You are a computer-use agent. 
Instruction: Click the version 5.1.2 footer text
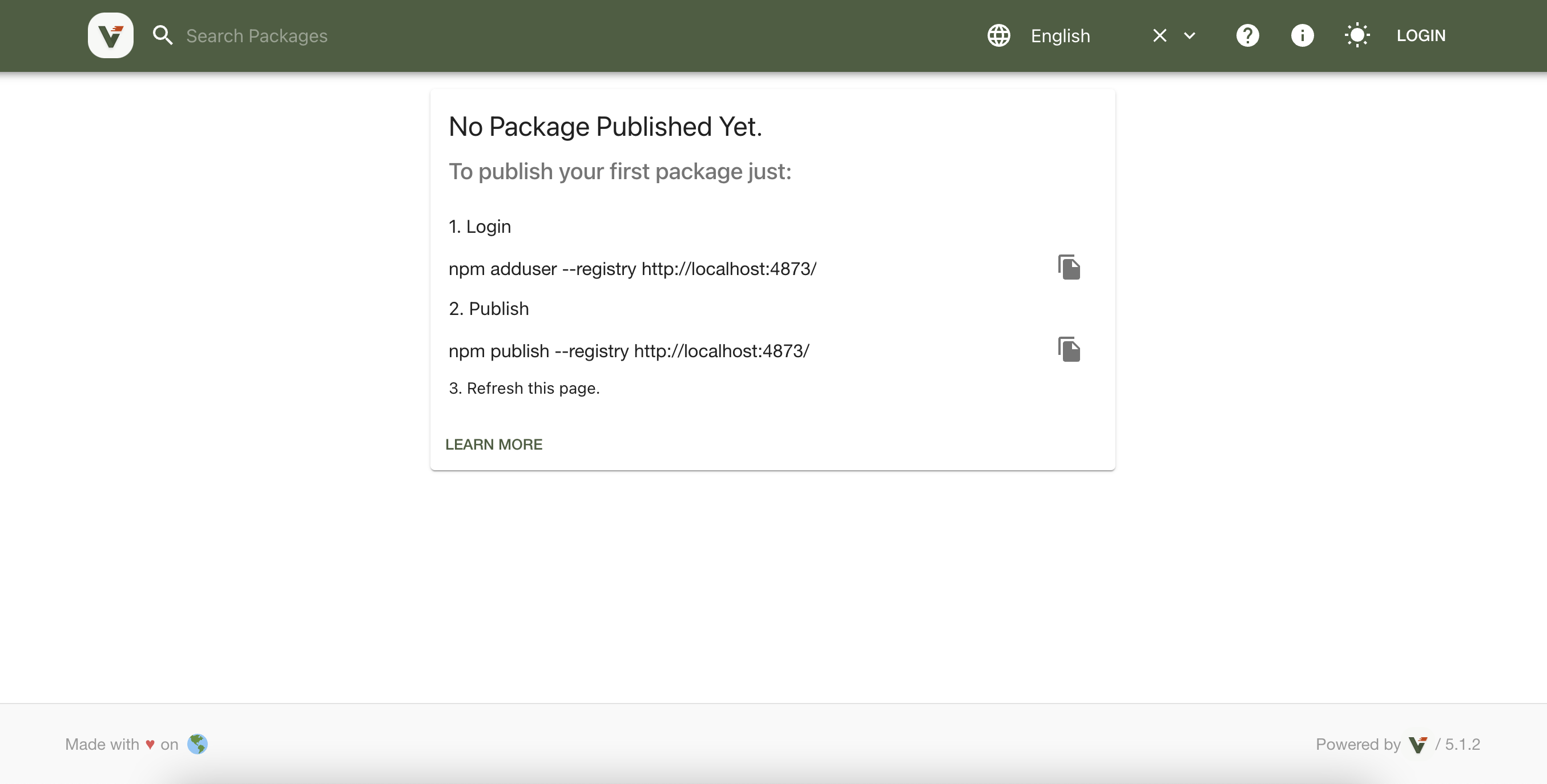[x=1462, y=745]
